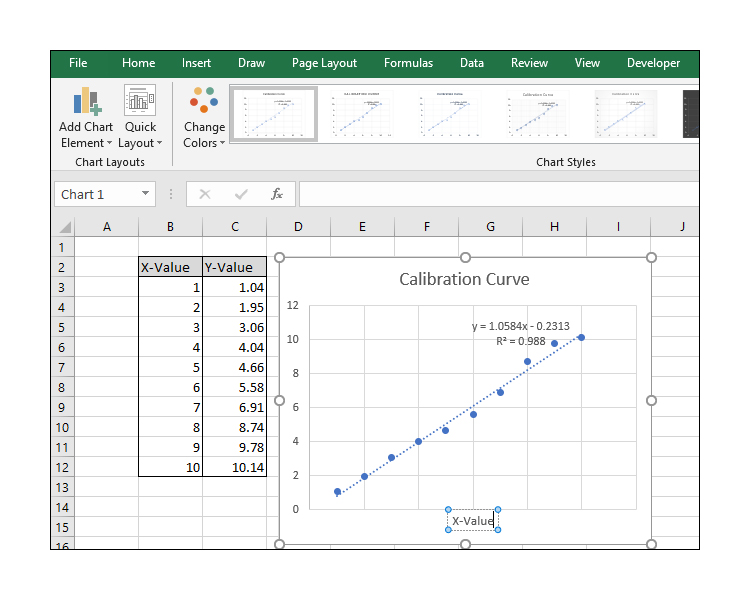Click the Add Chart Element icon
Image resolution: width=750 pixels, height=600 pixels.
[85, 101]
